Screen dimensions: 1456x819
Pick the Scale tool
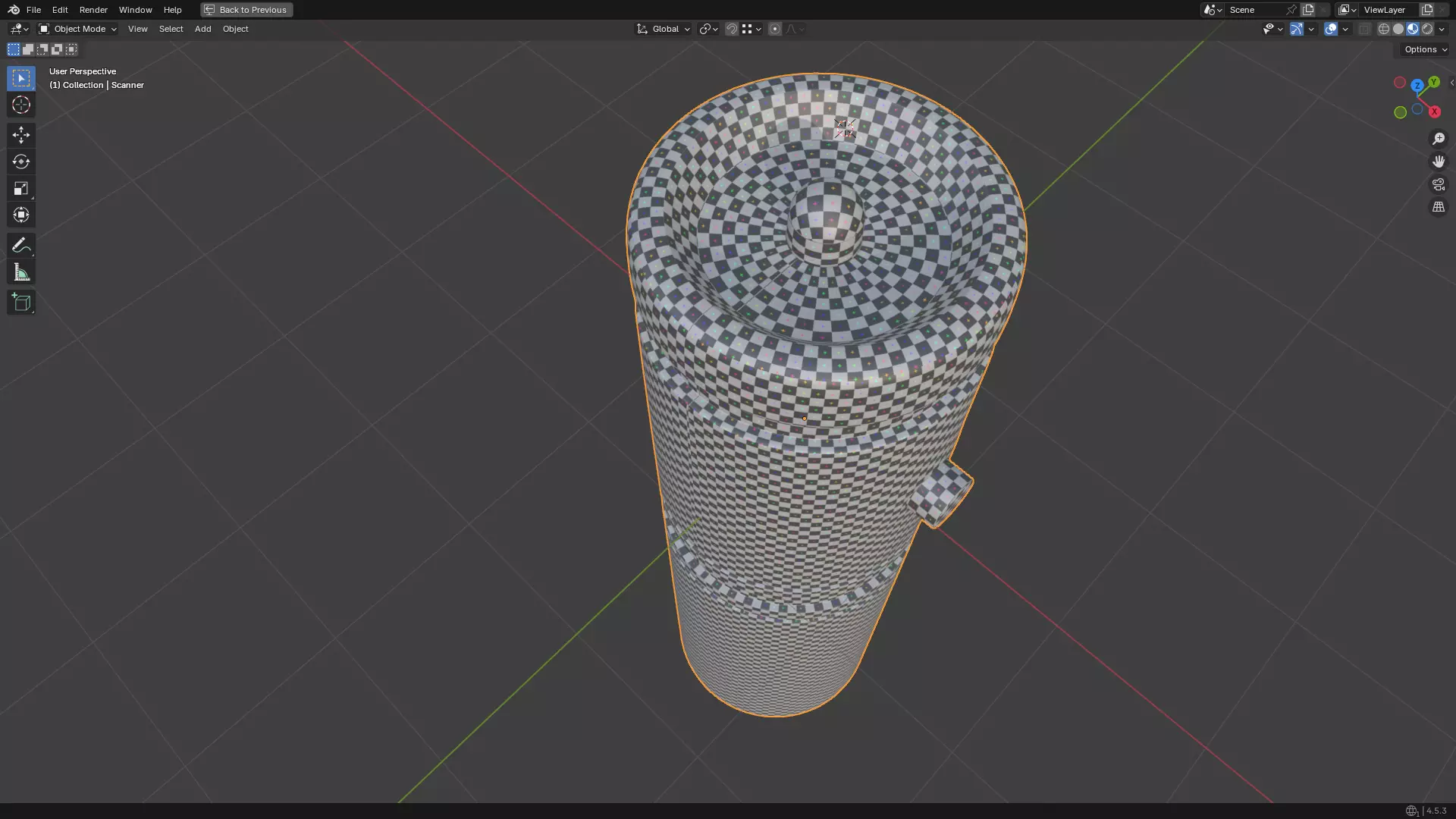click(20, 188)
